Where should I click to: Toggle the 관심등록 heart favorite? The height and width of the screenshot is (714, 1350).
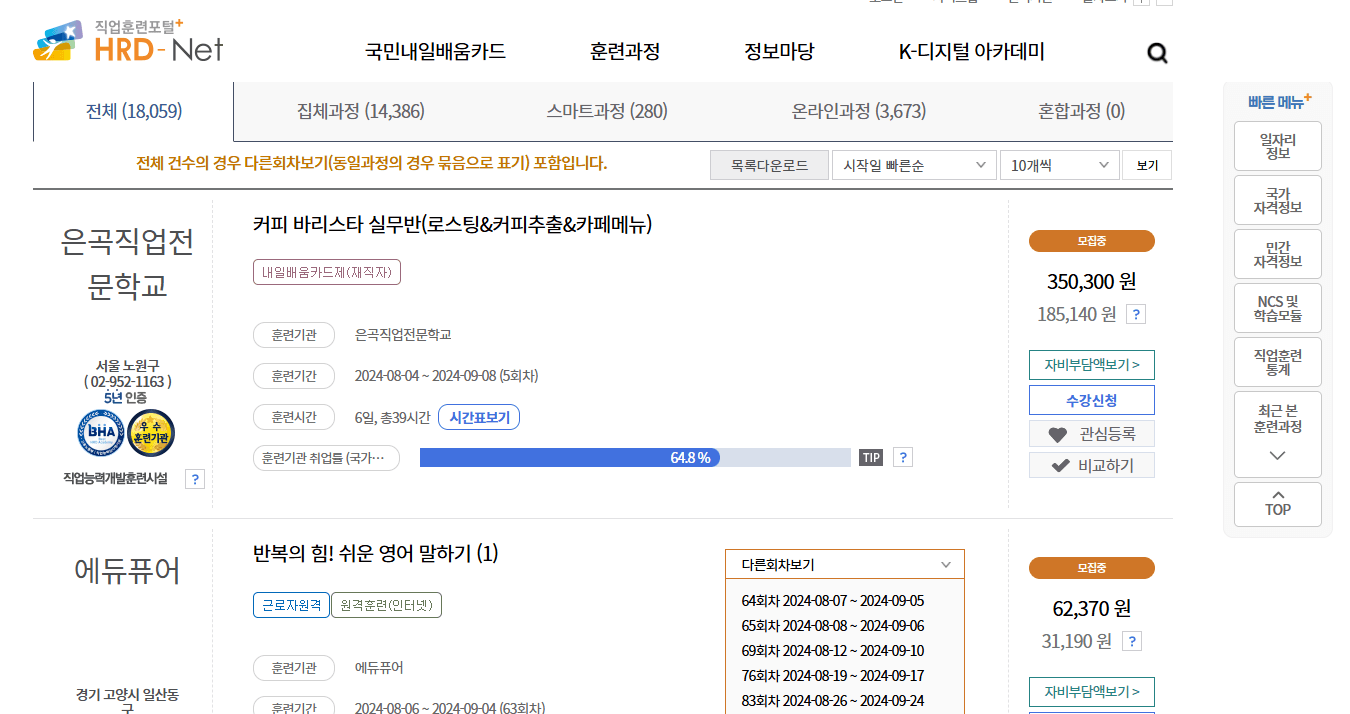pos(1091,433)
